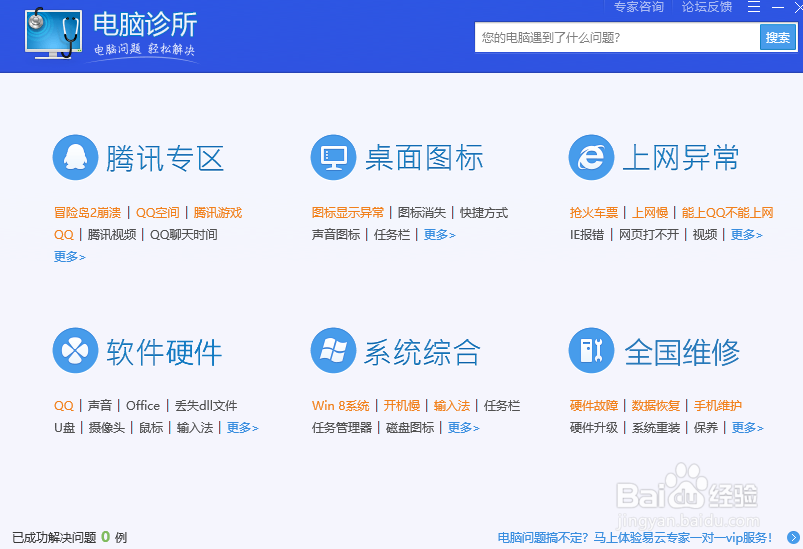Screen dimensions: 803x549
Task: Open the QQ link under 软件硬件
Action: (64, 406)
